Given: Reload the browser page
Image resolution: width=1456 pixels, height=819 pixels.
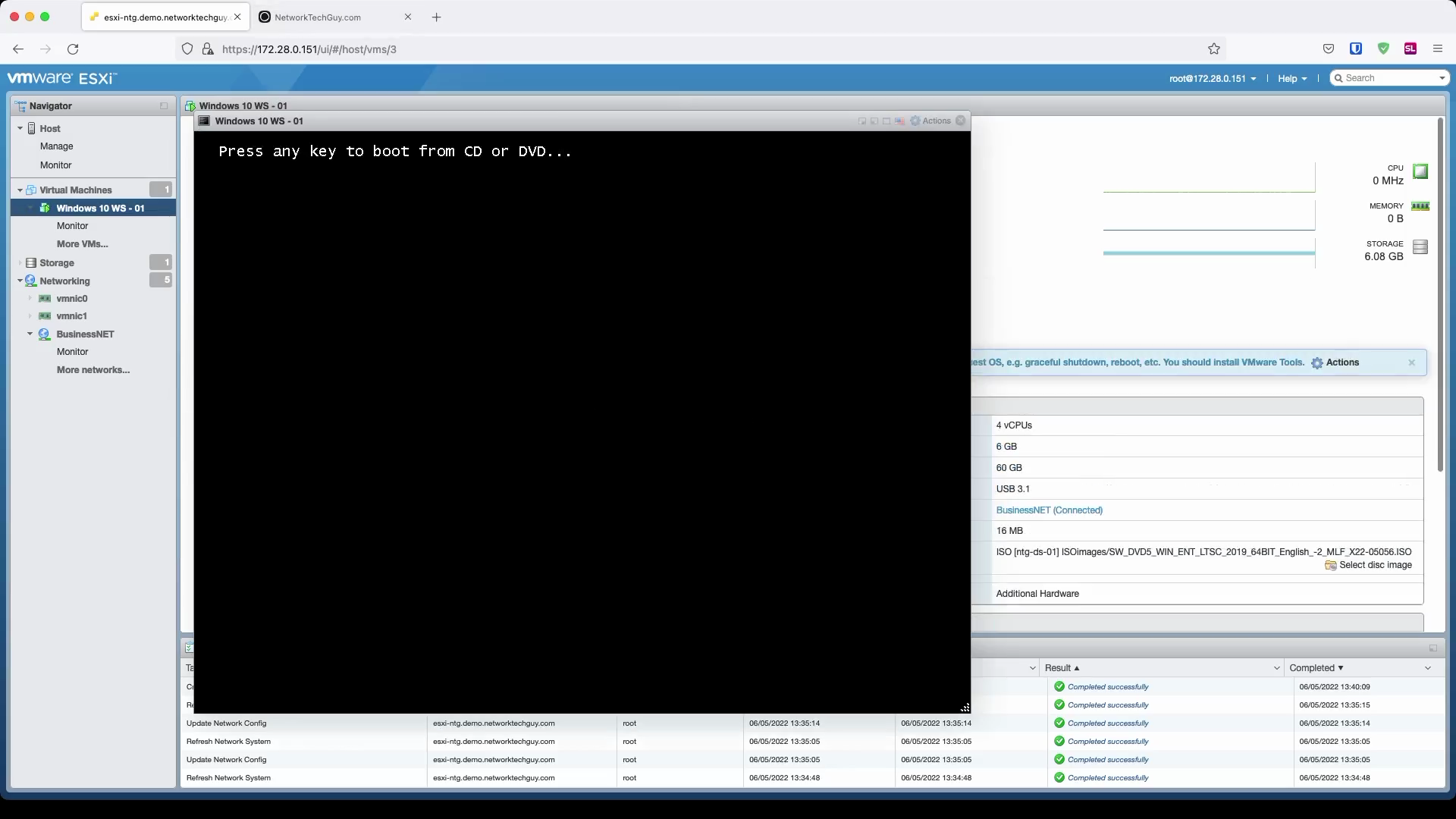Looking at the screenshot, I should tap(73, 49).
